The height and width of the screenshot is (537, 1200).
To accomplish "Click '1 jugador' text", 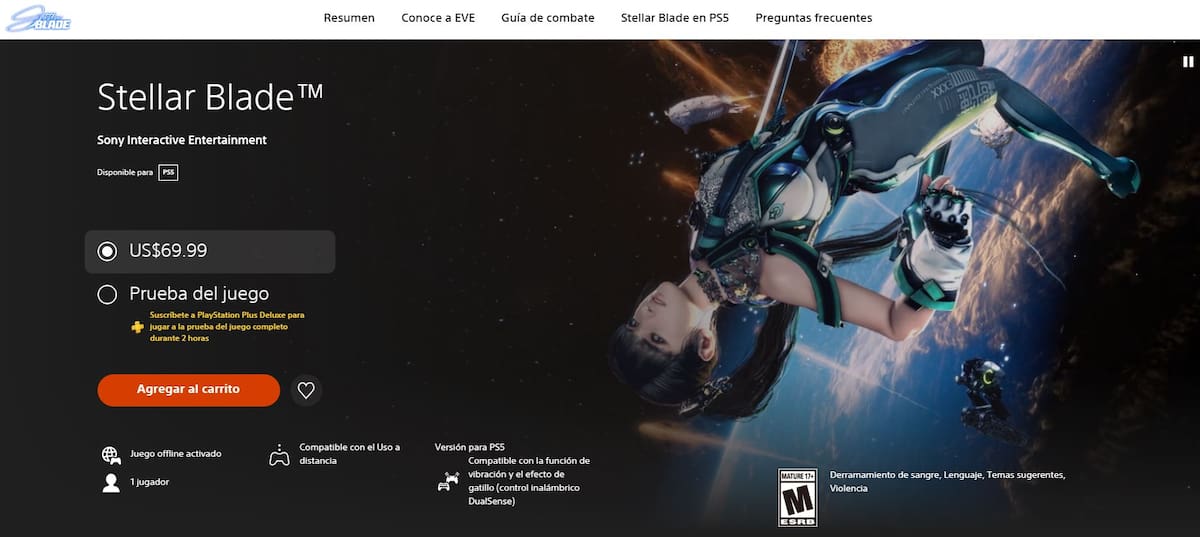I will 149,481.
